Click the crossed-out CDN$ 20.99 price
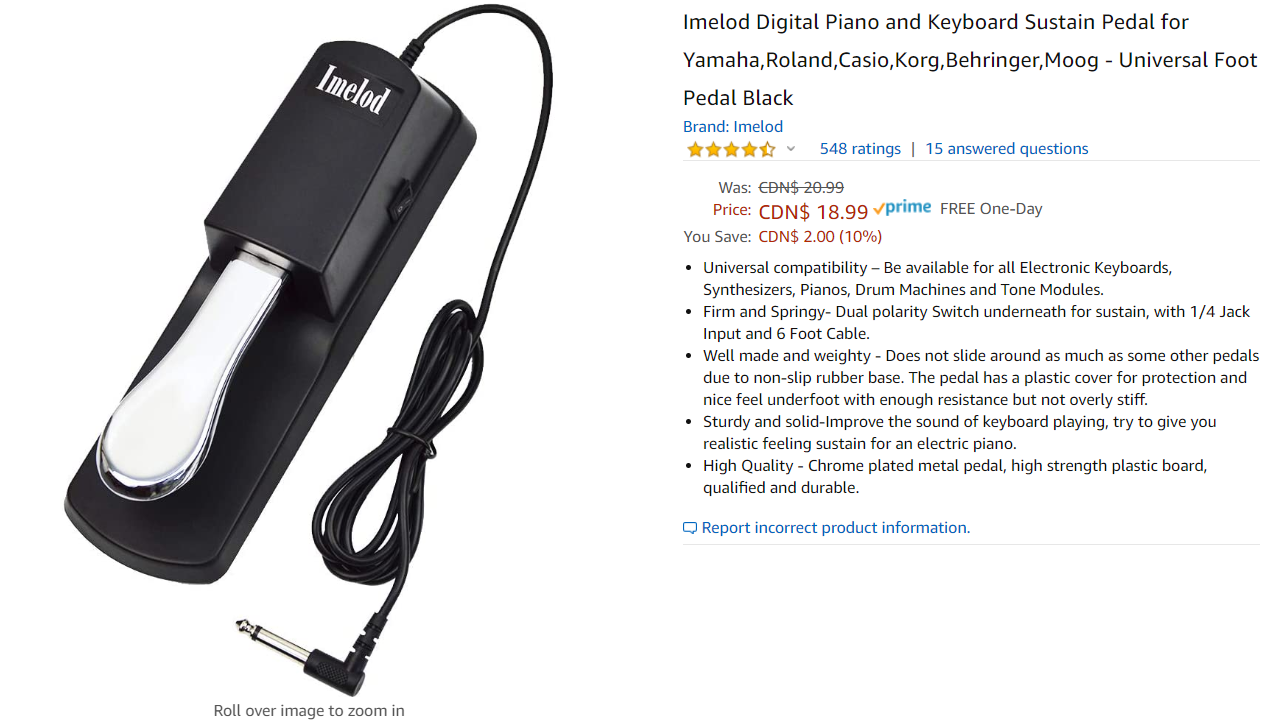 click(x=801, y=188)
